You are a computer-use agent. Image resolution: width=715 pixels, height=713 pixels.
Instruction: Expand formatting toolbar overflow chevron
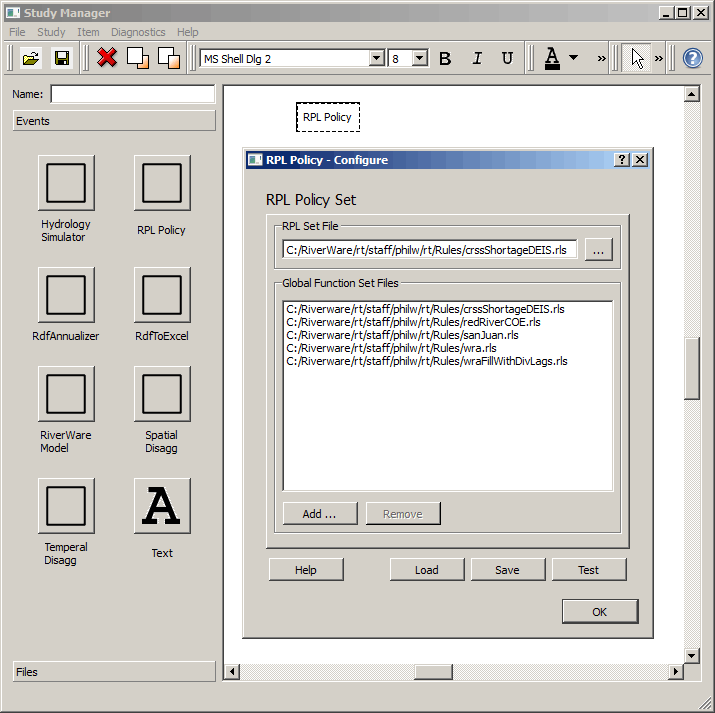pyautogui.click(x=601, y=58)
